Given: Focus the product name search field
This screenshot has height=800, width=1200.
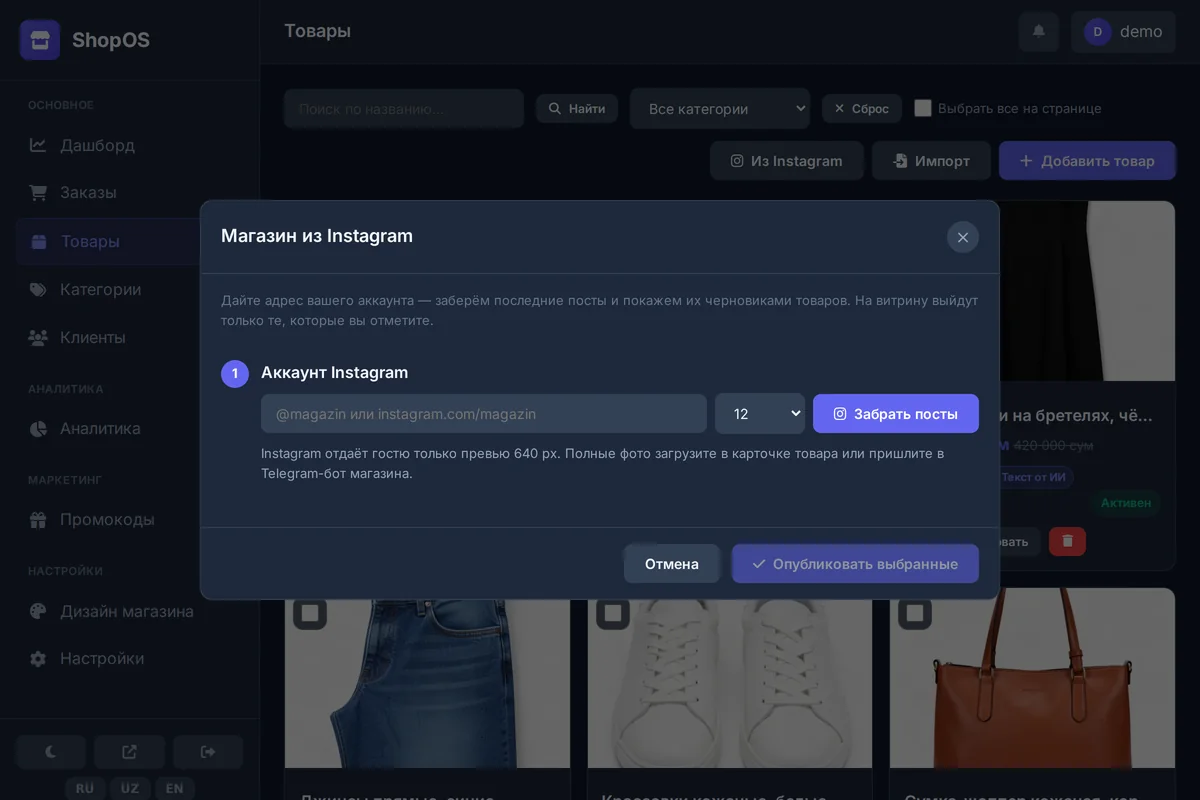Looking at the screenshot, I should click(x=404, y=109).
